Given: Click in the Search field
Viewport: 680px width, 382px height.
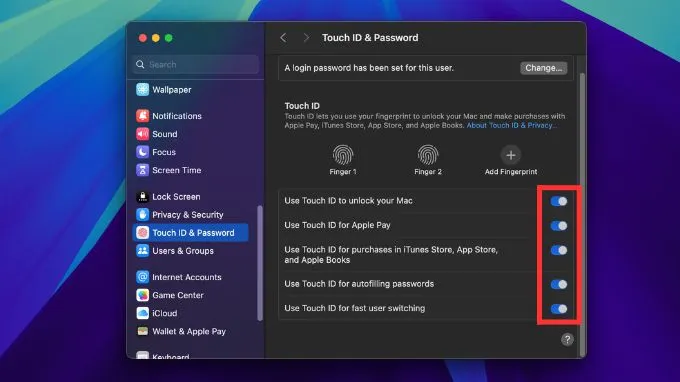Looking at the screenshot, I should coord(196,65).
